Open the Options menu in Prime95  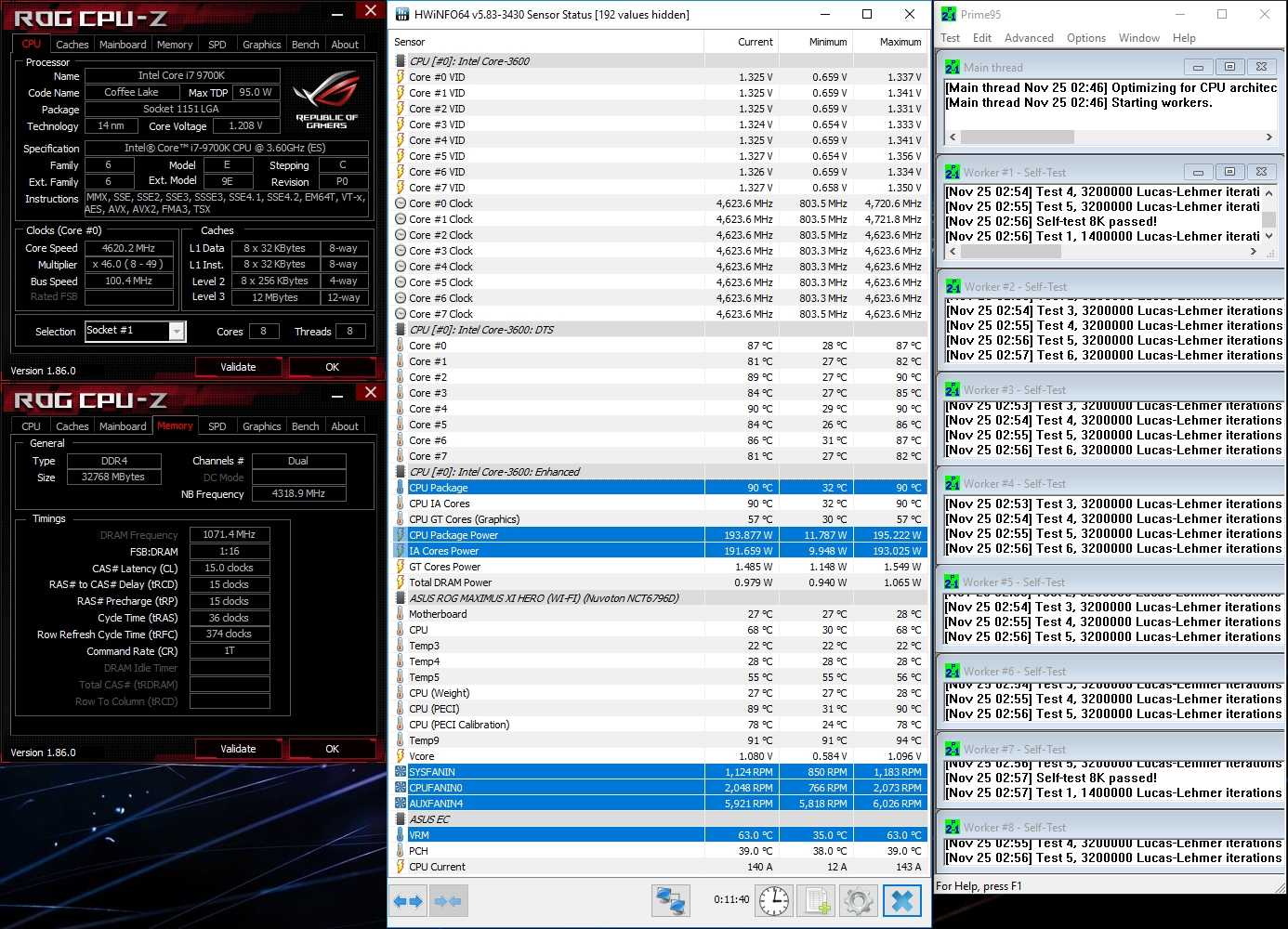(1085, 38)
